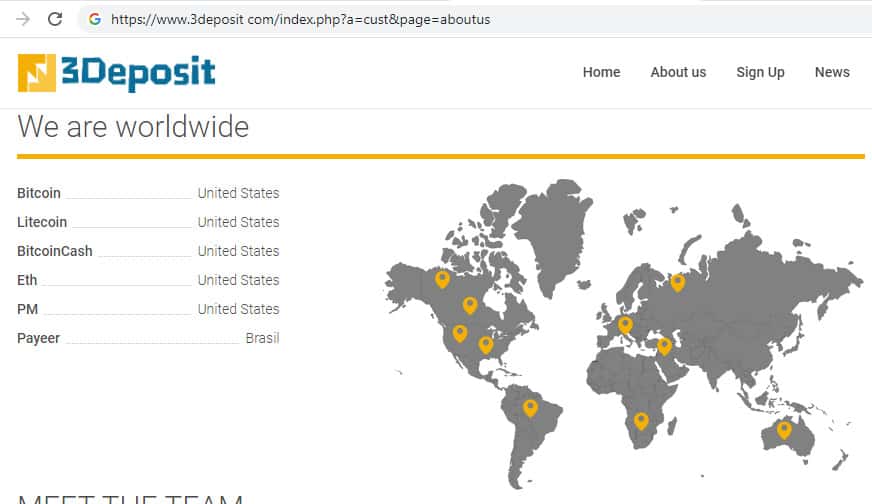Click the map pin in northern Russia
Image resolution: width=872 pixels, height=504 pixels.
pos(677,283)
